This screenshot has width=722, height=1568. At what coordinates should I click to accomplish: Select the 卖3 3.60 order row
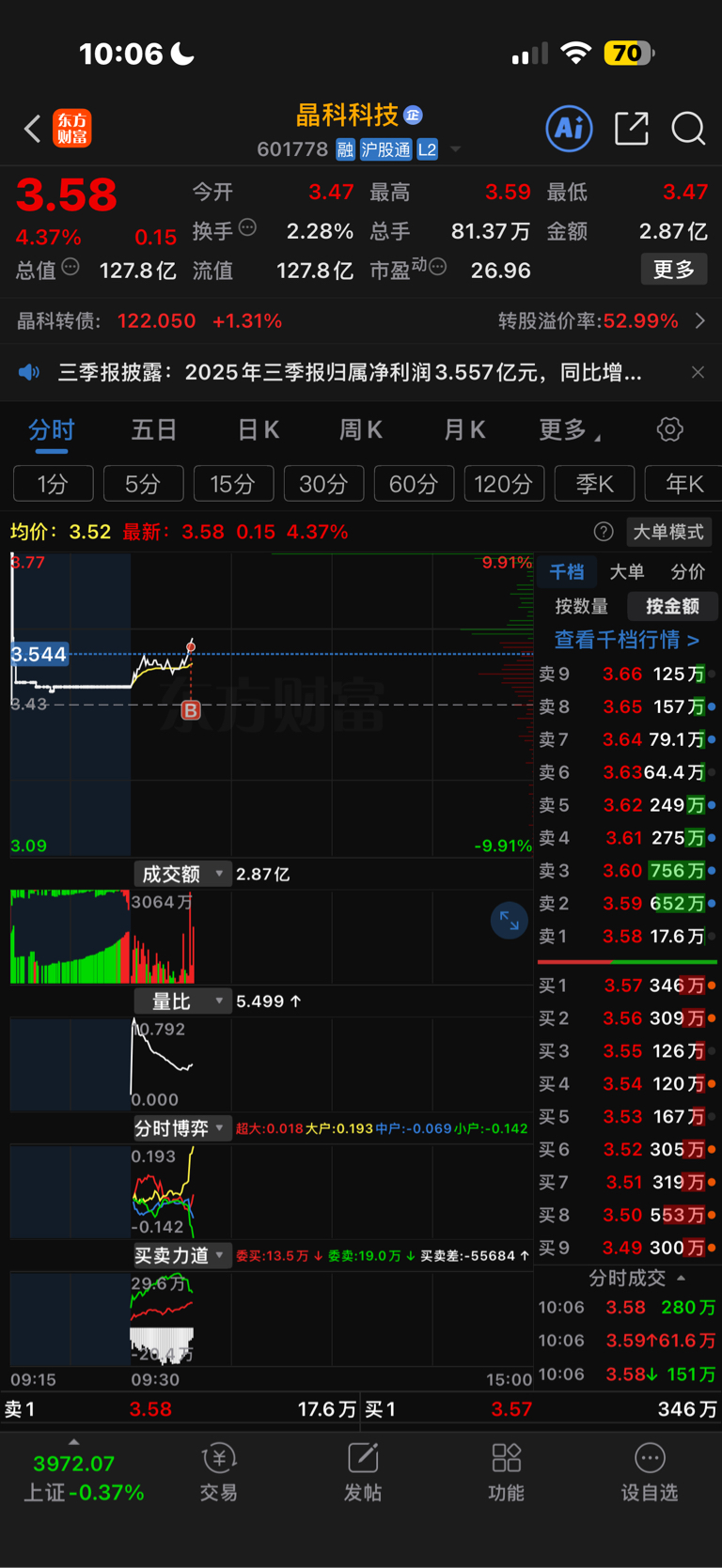coord(627,871)
